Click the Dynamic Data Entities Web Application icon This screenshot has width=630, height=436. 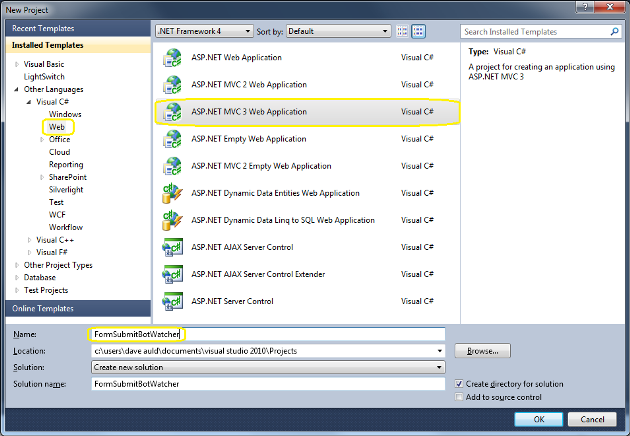172,193
